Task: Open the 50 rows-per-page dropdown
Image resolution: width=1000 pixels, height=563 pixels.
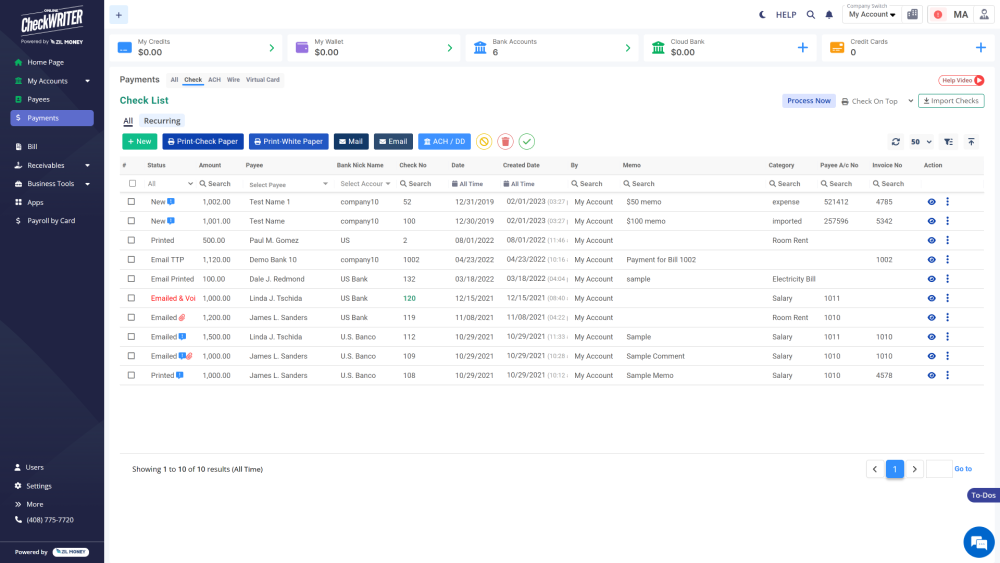Action: coord(921,142)
